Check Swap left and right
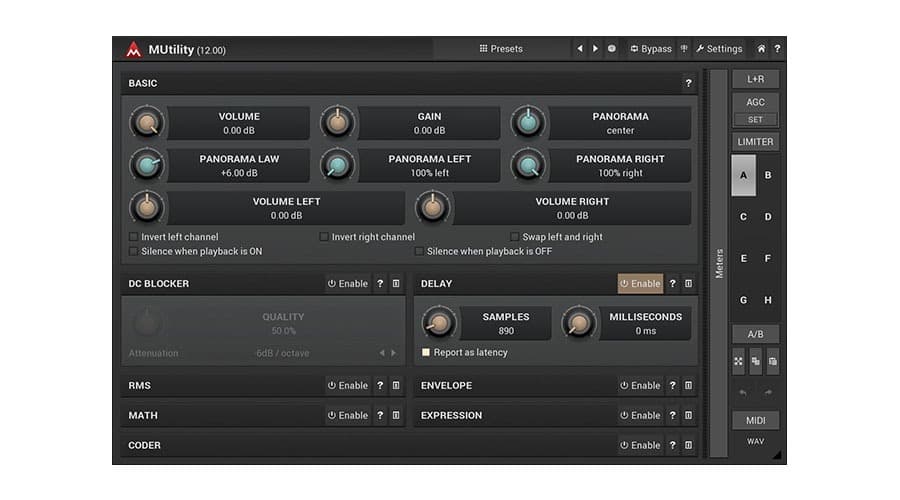Viewport: 900px width, 500px height. (515, 237)
